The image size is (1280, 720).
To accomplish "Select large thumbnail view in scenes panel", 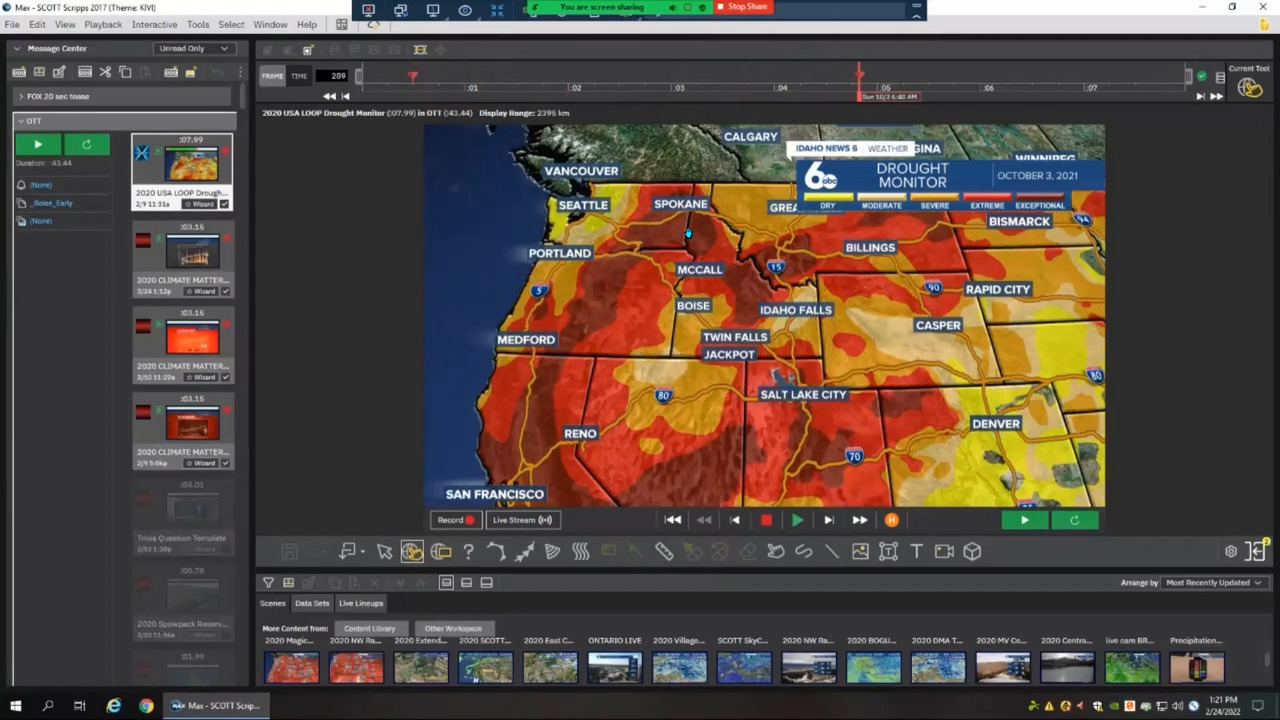I will click(x=486, y=582).
